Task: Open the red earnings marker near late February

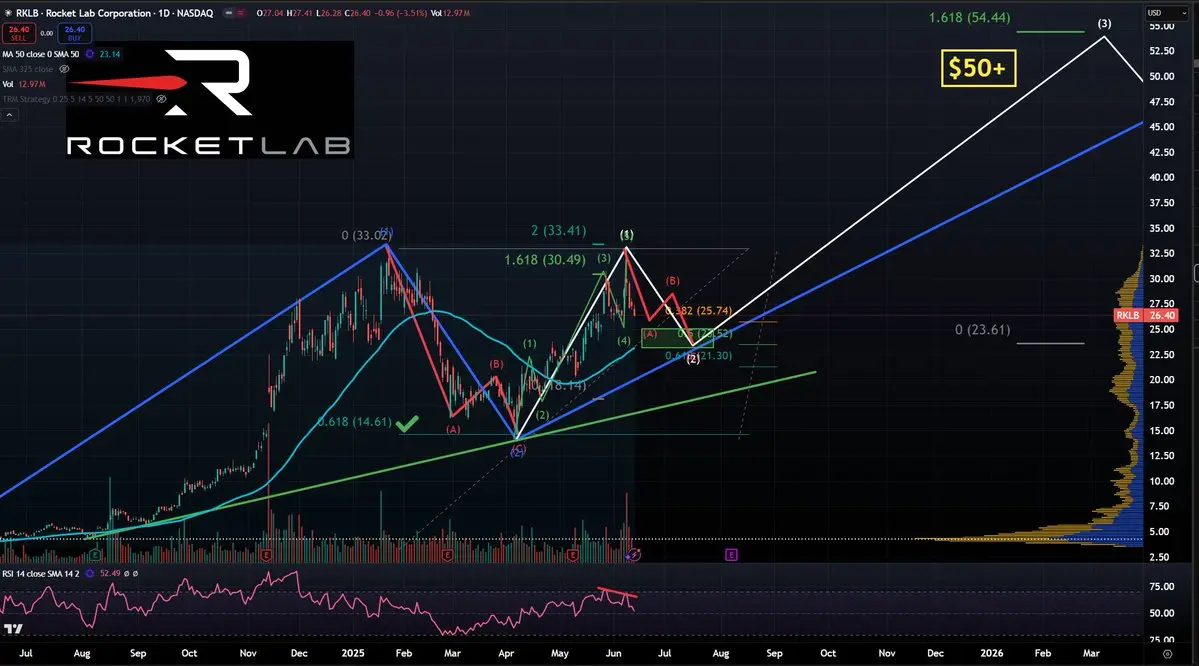Action: [x=447, y=554]
